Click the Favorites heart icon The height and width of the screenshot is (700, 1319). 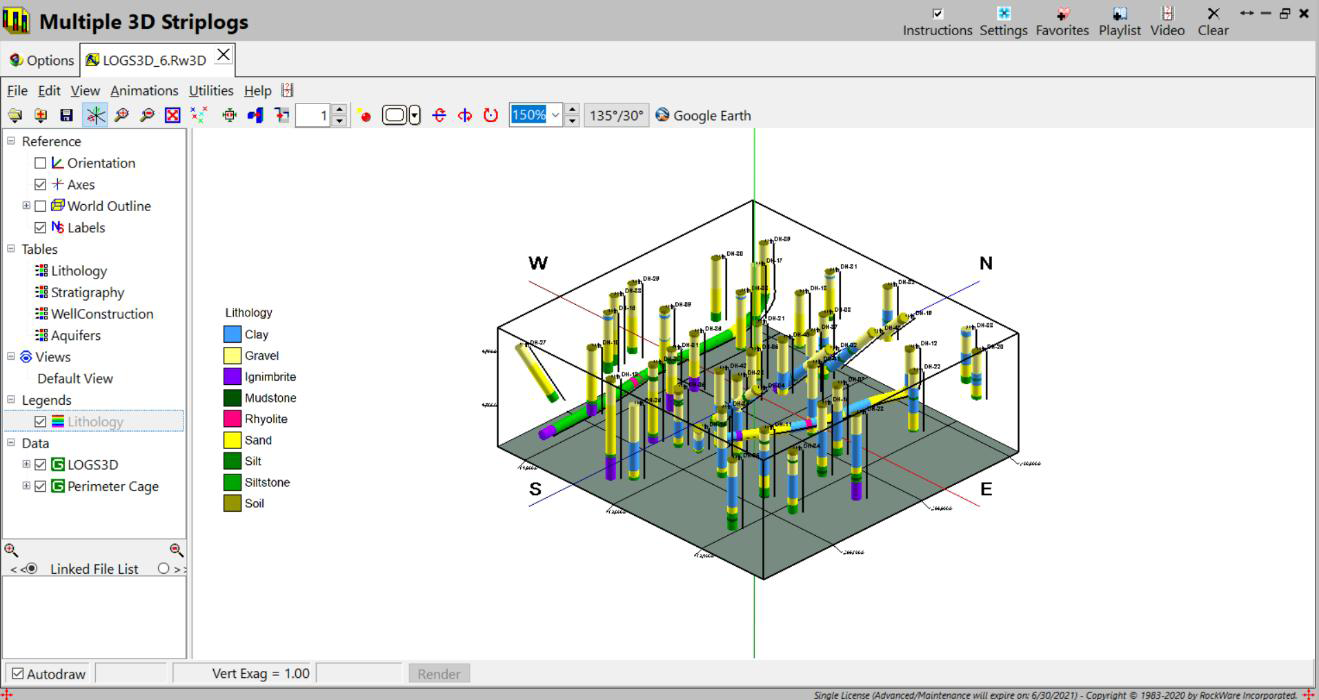click(1062, 14)
